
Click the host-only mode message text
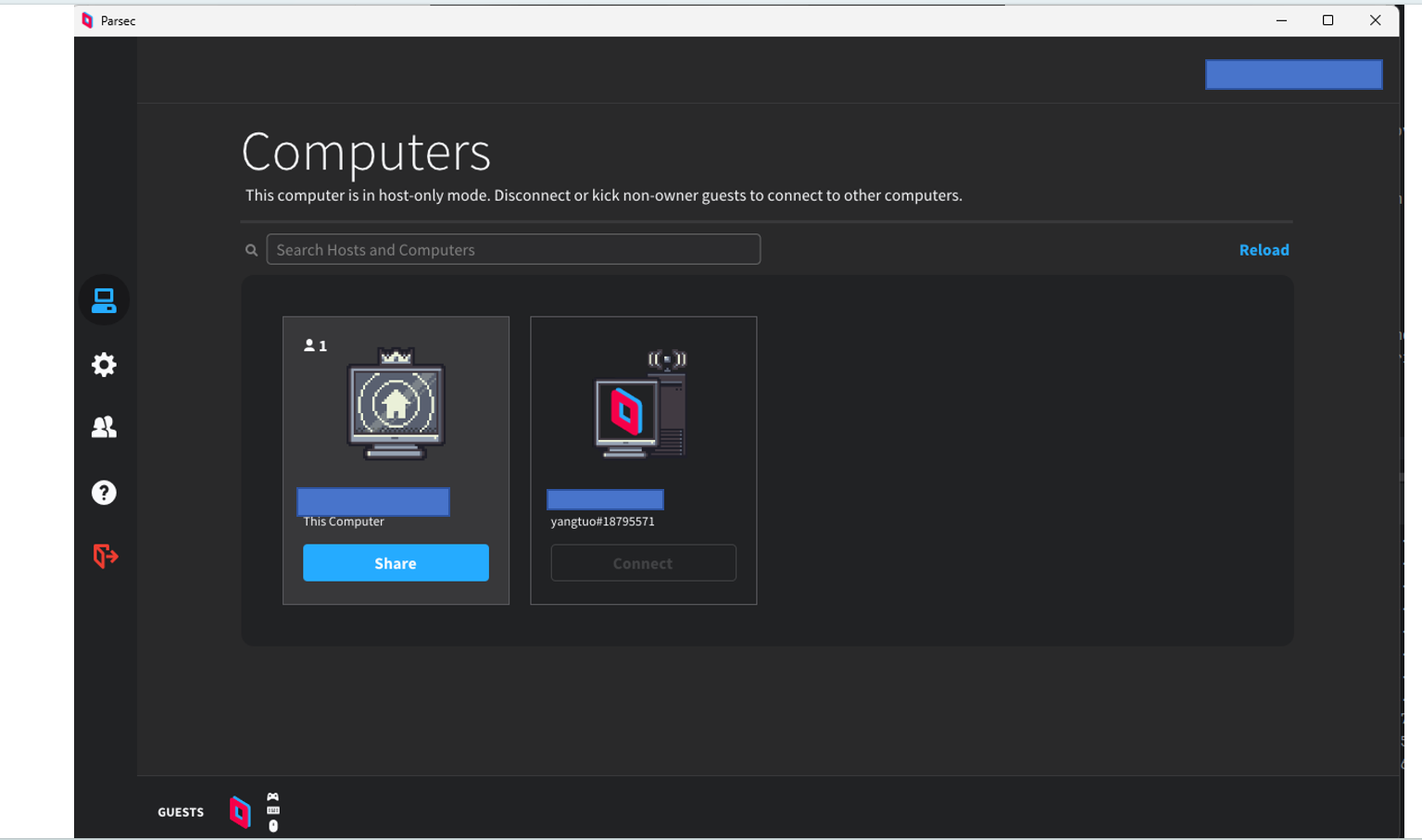click(x=604, y=195)
